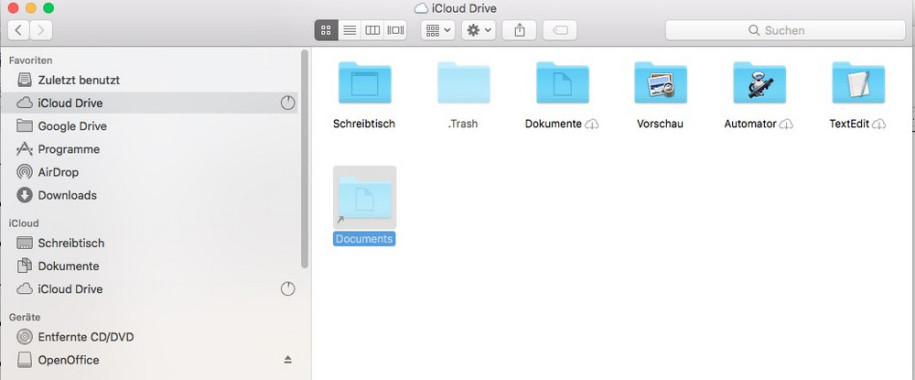Select the Dokumente folder icon
The height and width of the screenshot is (380, 915).
(563, 82)
